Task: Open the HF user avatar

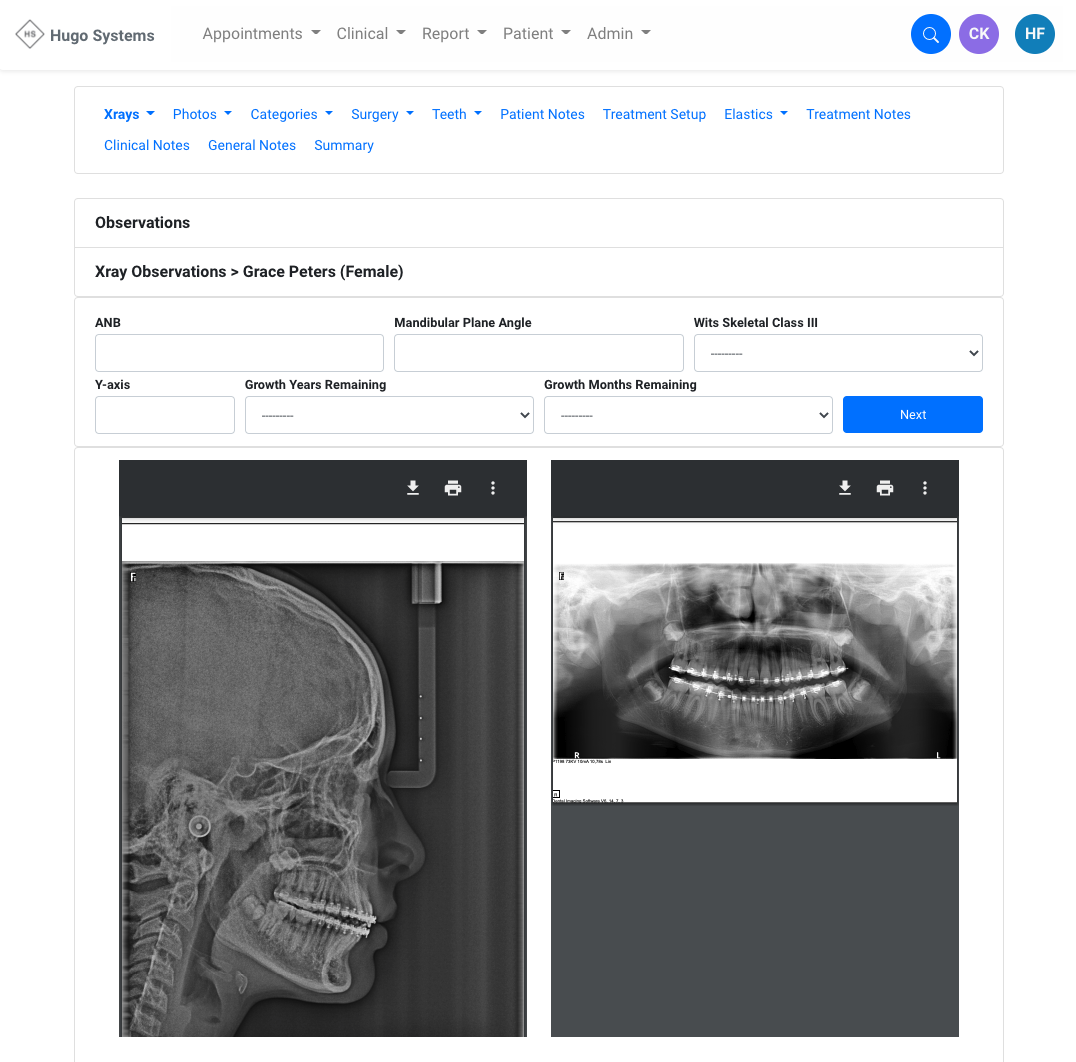Action: tap(1034, 34)
